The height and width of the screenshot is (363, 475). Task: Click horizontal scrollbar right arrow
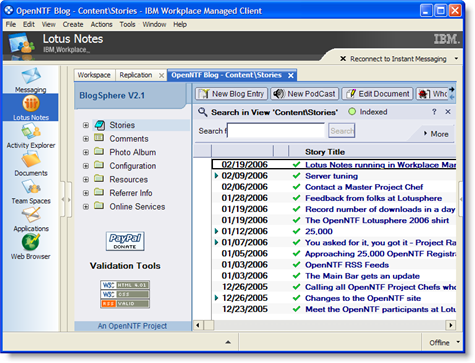click(x=451, y=325)
